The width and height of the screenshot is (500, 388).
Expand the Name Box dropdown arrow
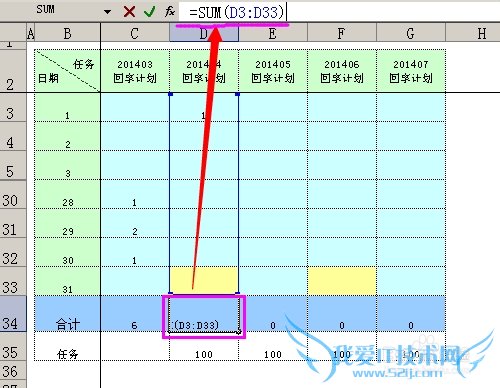coord(107,12)
